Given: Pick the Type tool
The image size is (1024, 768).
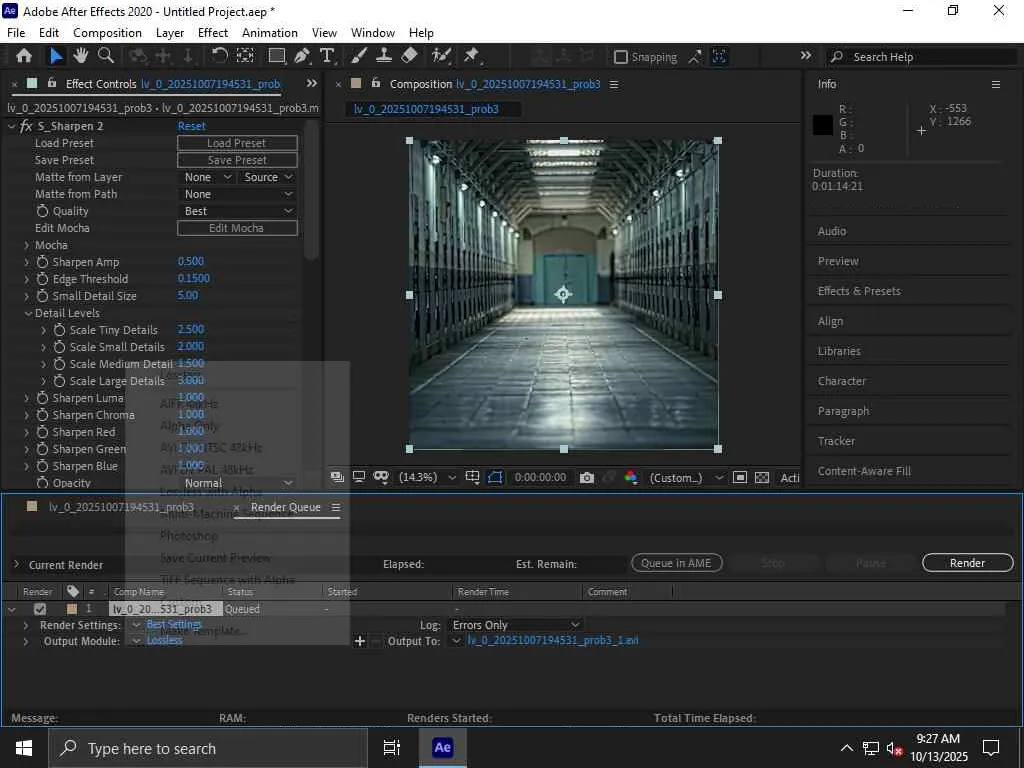Looking at the screenshot, I should pyautogui.click(x=326, y=56).
